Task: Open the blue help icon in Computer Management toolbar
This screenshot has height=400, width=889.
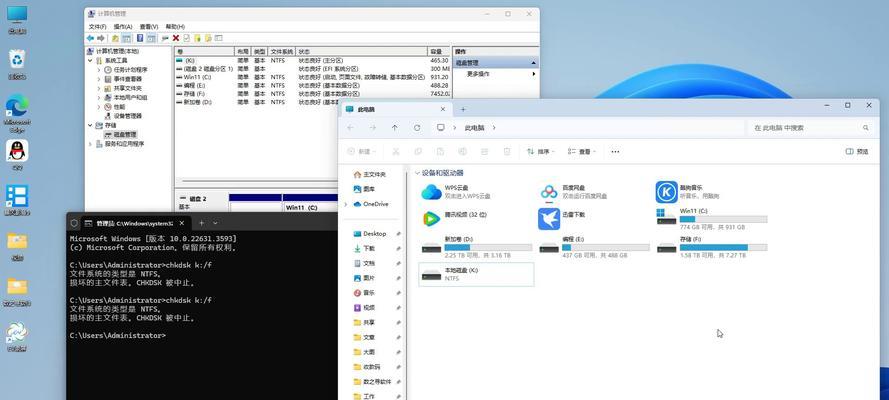Action: click(x=139, y=38)
